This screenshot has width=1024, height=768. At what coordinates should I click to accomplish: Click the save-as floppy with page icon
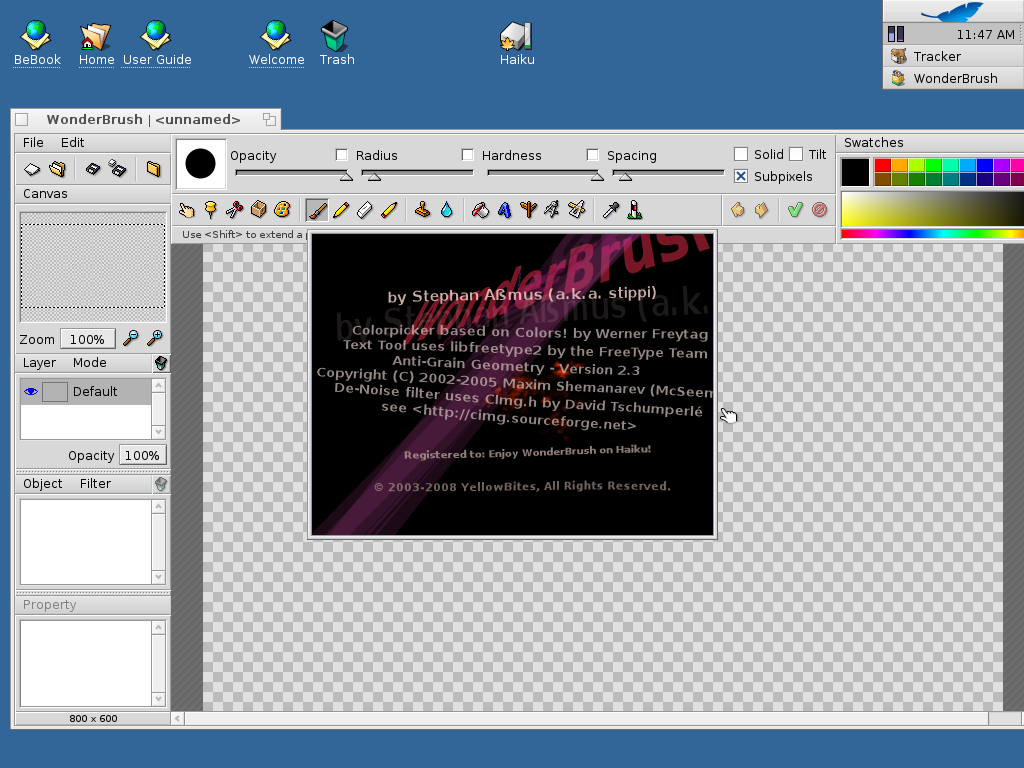[118, 169]
